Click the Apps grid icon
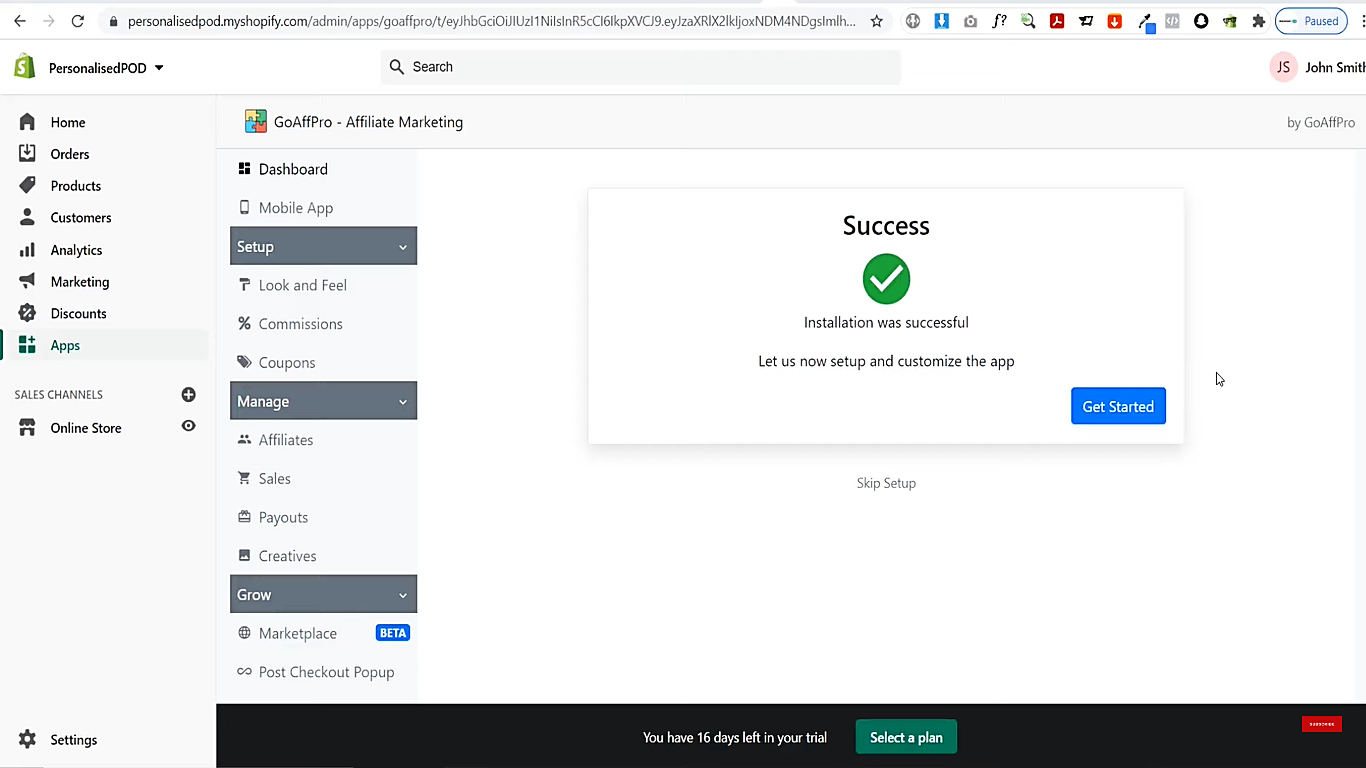Viewport: 1366px width, 768px height. click(27, 345)
